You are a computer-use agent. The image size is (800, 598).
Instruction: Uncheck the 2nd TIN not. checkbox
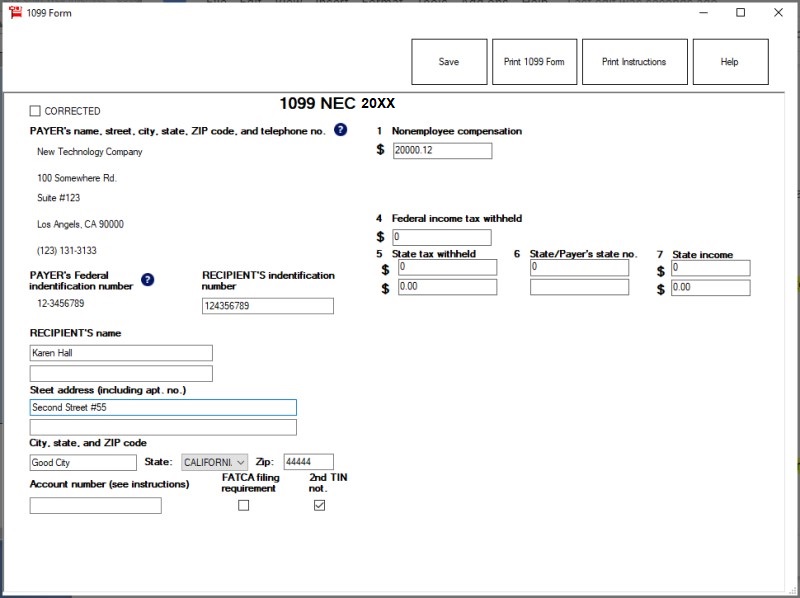click(319, 505)
